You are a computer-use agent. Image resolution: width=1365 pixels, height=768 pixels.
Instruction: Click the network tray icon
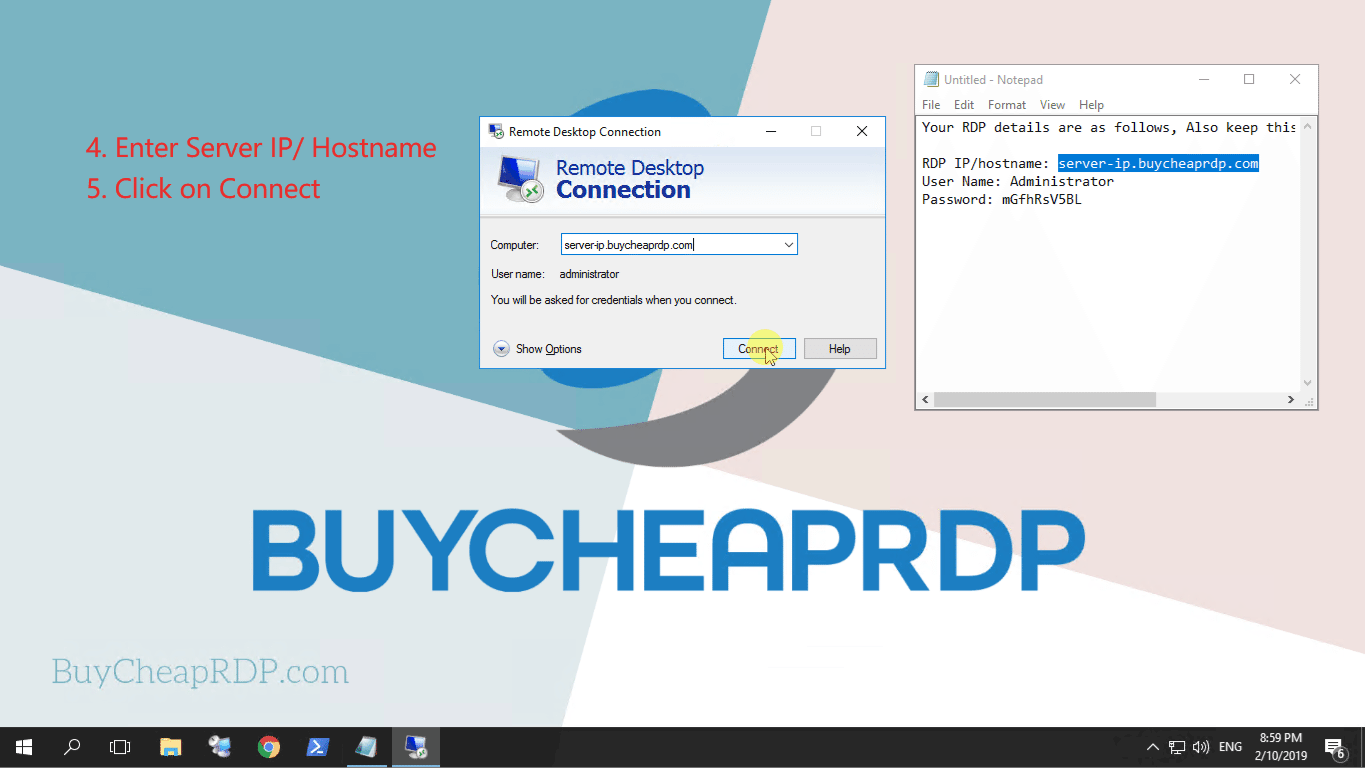(x=1177, y=747)
